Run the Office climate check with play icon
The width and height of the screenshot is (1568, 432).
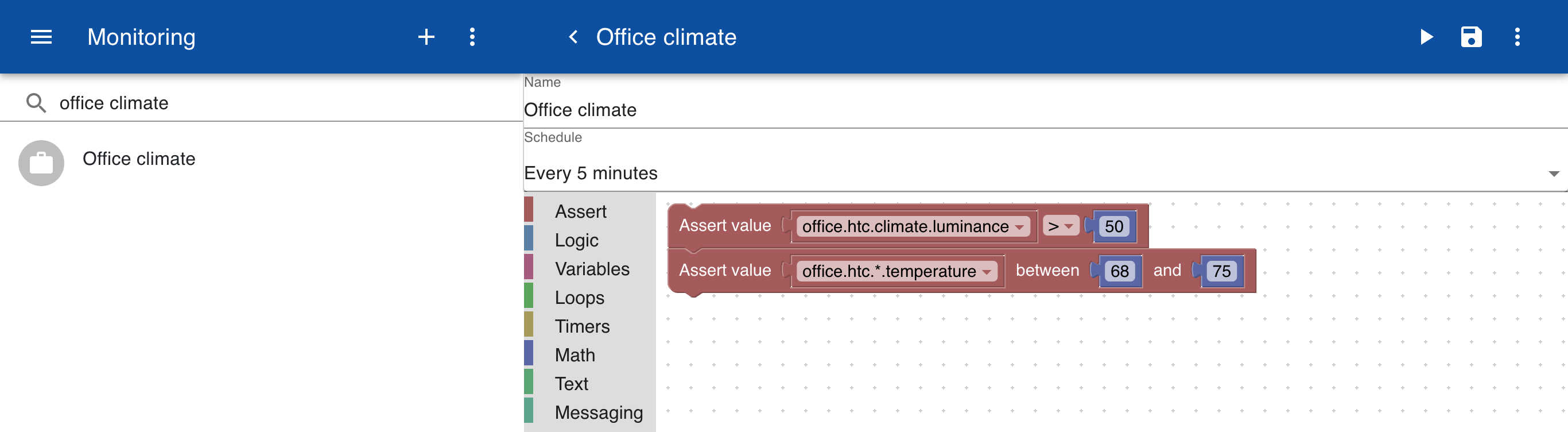point(1426,37)
